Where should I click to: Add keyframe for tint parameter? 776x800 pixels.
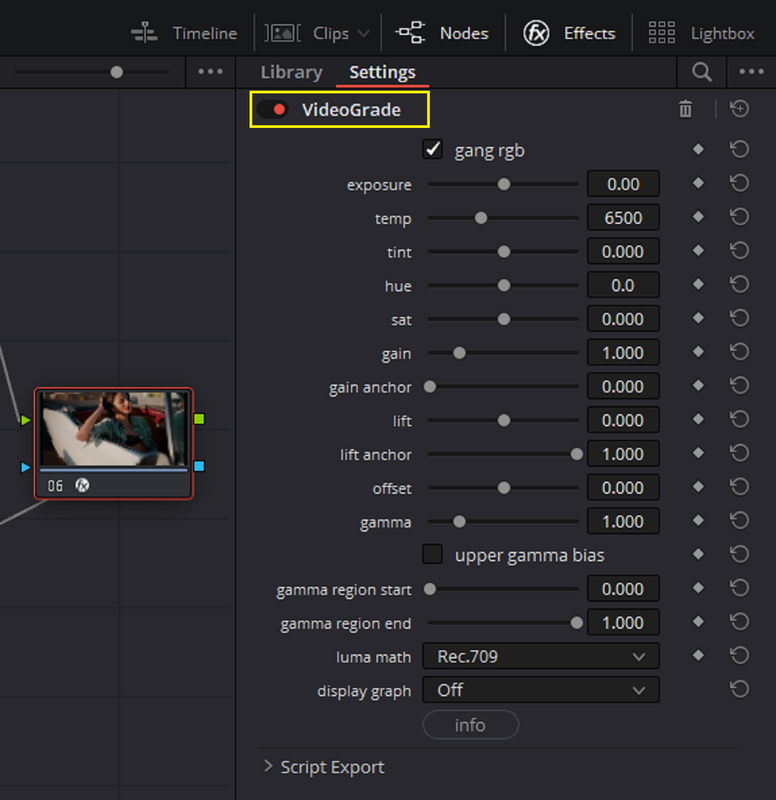698,251
